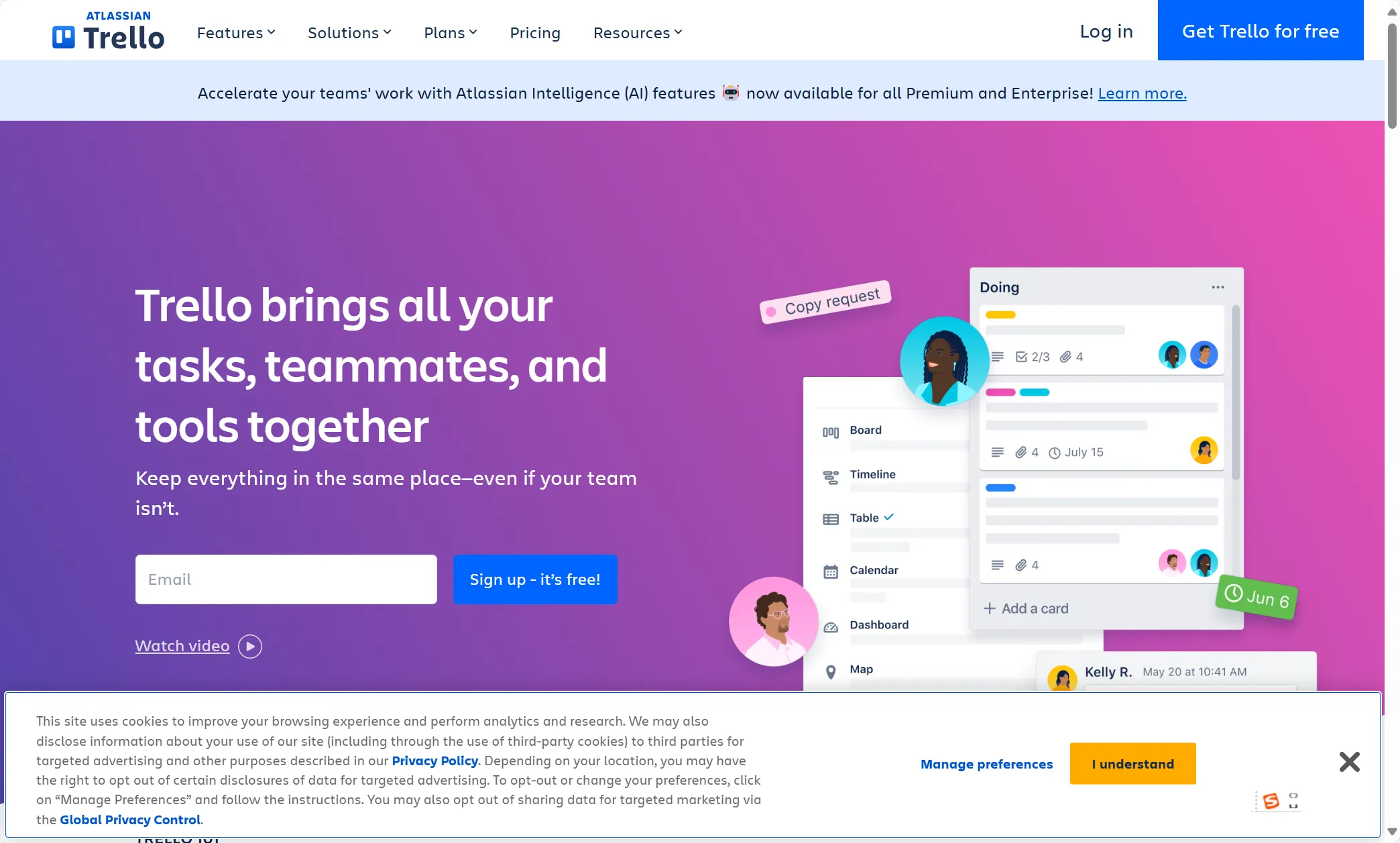Viewport: 1400px width, 843px height.
Task: Open the Pricing menu item
Action: 535,32
